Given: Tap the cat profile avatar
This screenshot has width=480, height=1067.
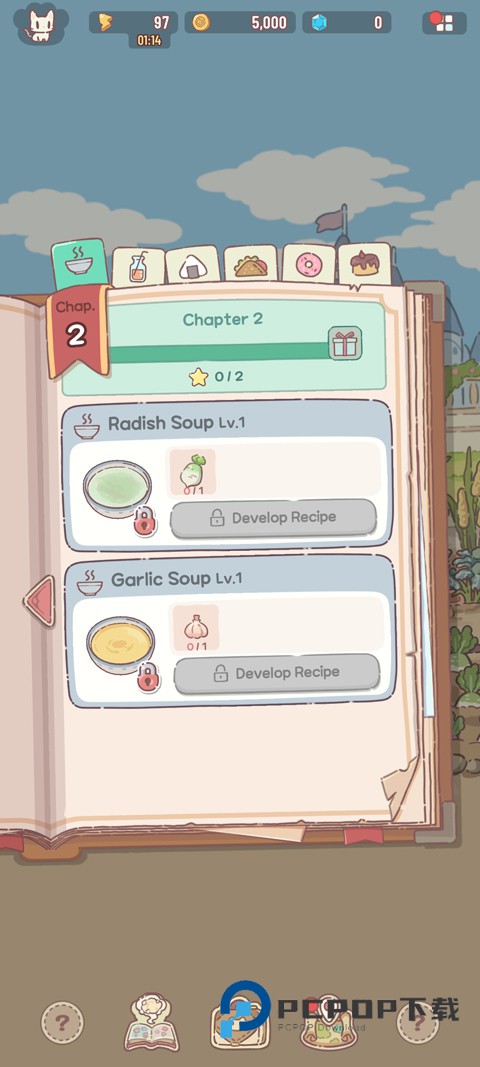Looking at the screenshot, I should click(x=41, y=24).
